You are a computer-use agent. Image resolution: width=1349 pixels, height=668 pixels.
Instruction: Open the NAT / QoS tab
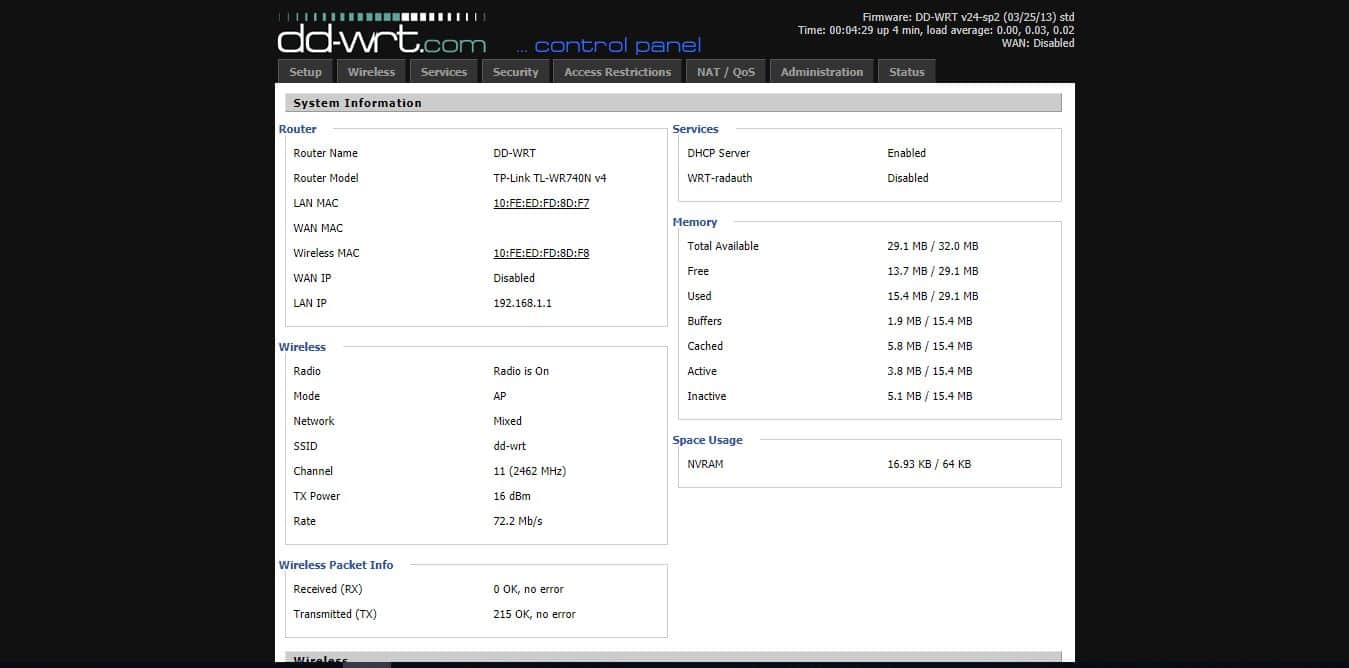(x=726, y=72)
